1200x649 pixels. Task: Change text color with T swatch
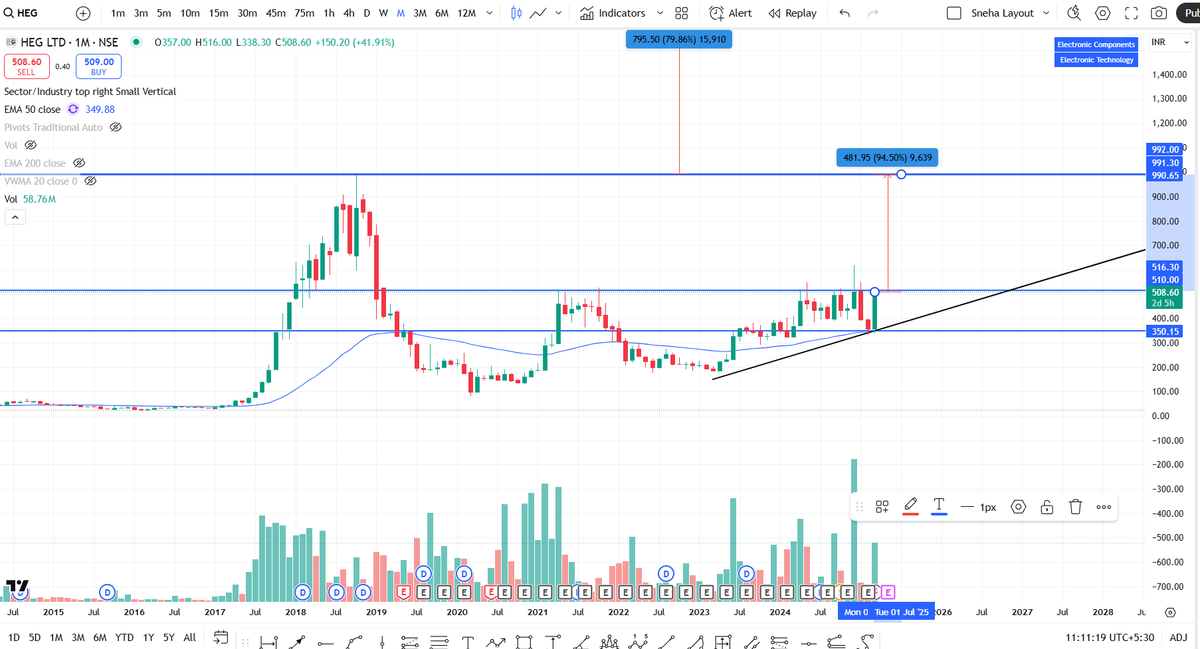coord(939,507)
